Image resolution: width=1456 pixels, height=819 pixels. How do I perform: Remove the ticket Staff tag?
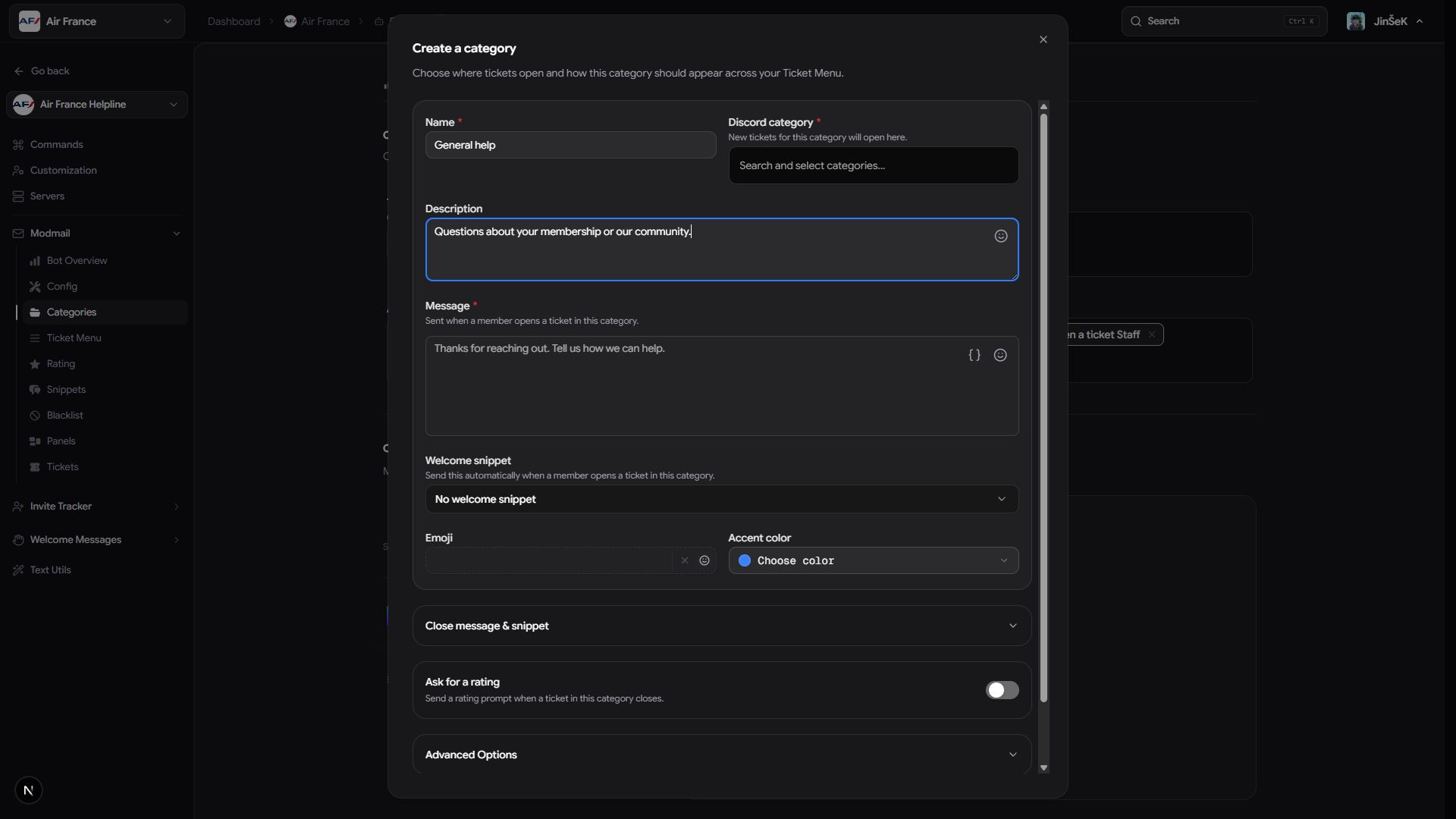1151,334
